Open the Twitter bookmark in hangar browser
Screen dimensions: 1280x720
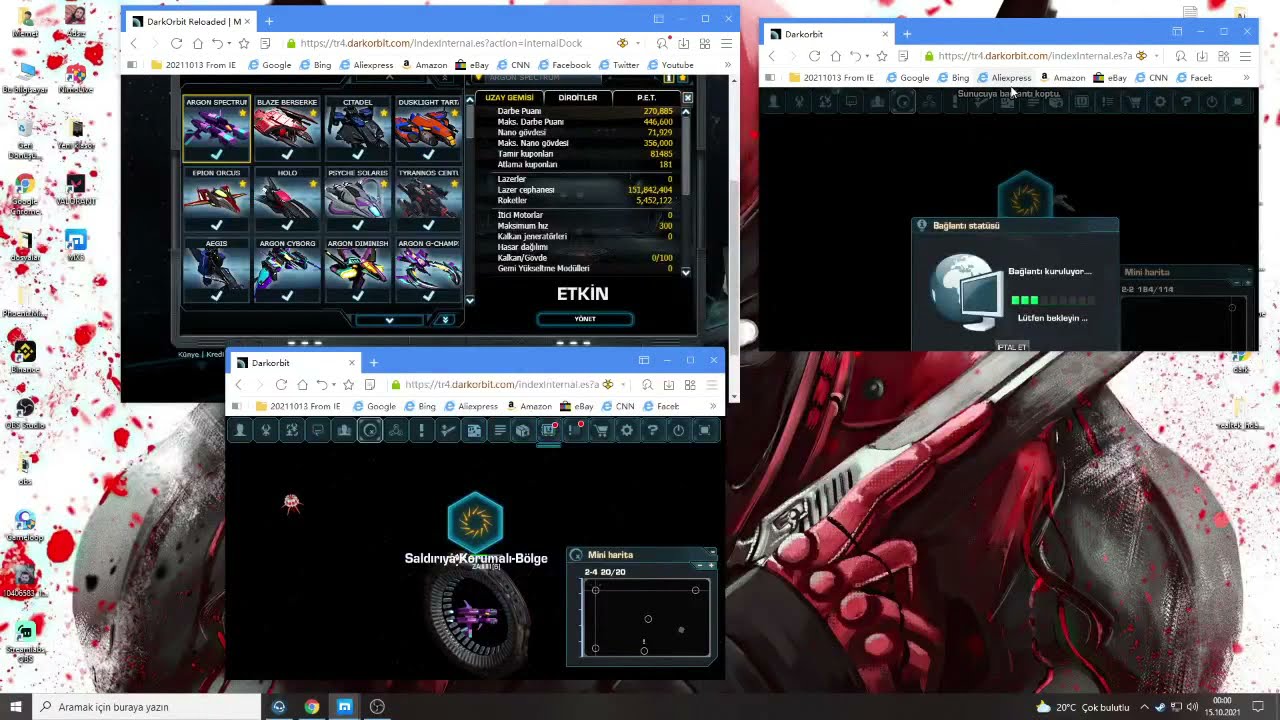coord(619,65)
